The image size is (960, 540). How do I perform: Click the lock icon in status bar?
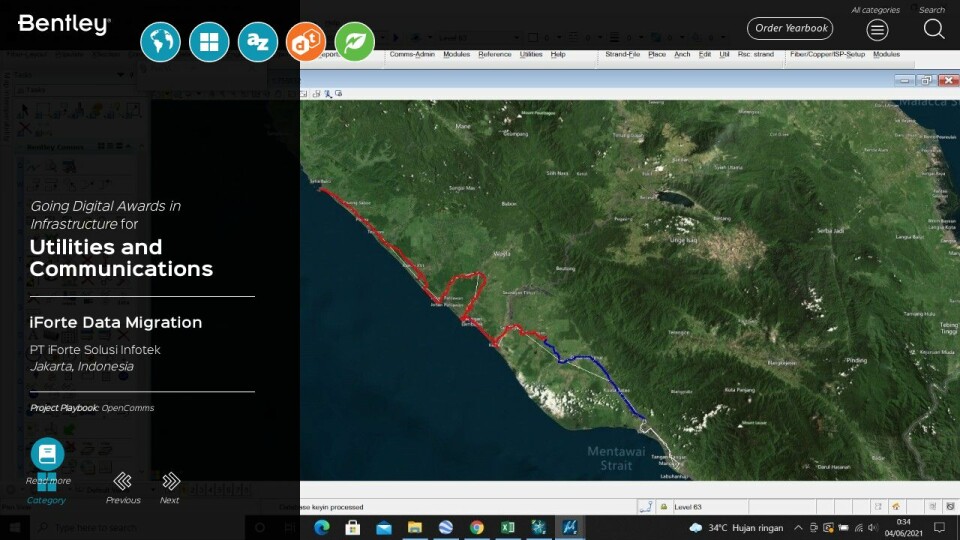pyautogui.click(x=664, y=507)
